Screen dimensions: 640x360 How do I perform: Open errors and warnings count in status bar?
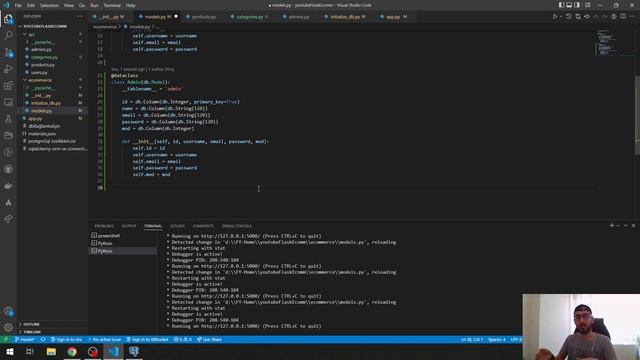[x=182, y=340]
